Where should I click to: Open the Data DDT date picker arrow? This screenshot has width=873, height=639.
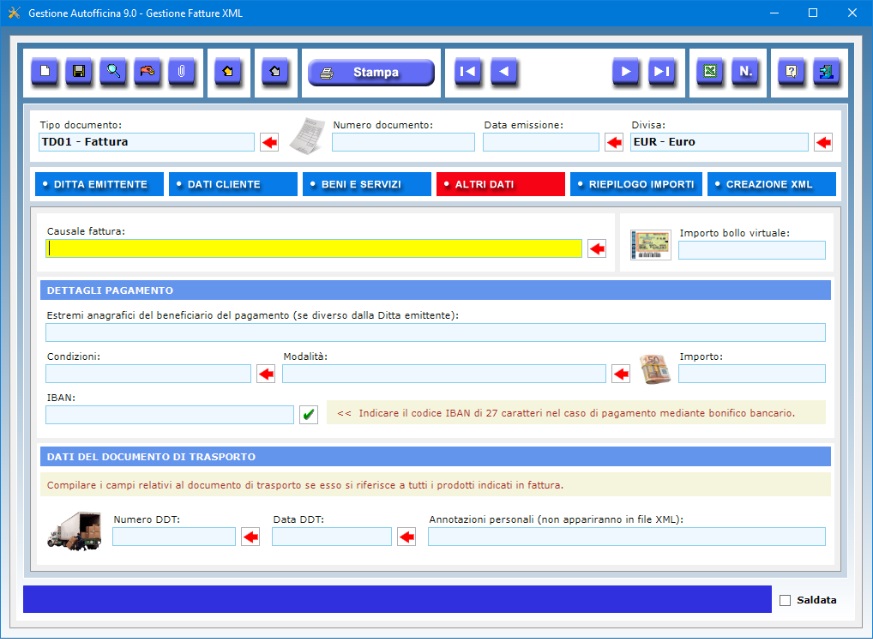(x=406, y=537)
